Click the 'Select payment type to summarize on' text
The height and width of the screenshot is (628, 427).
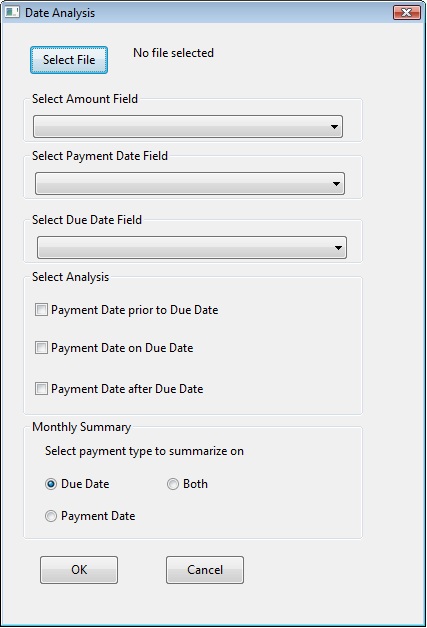[144, 451]
